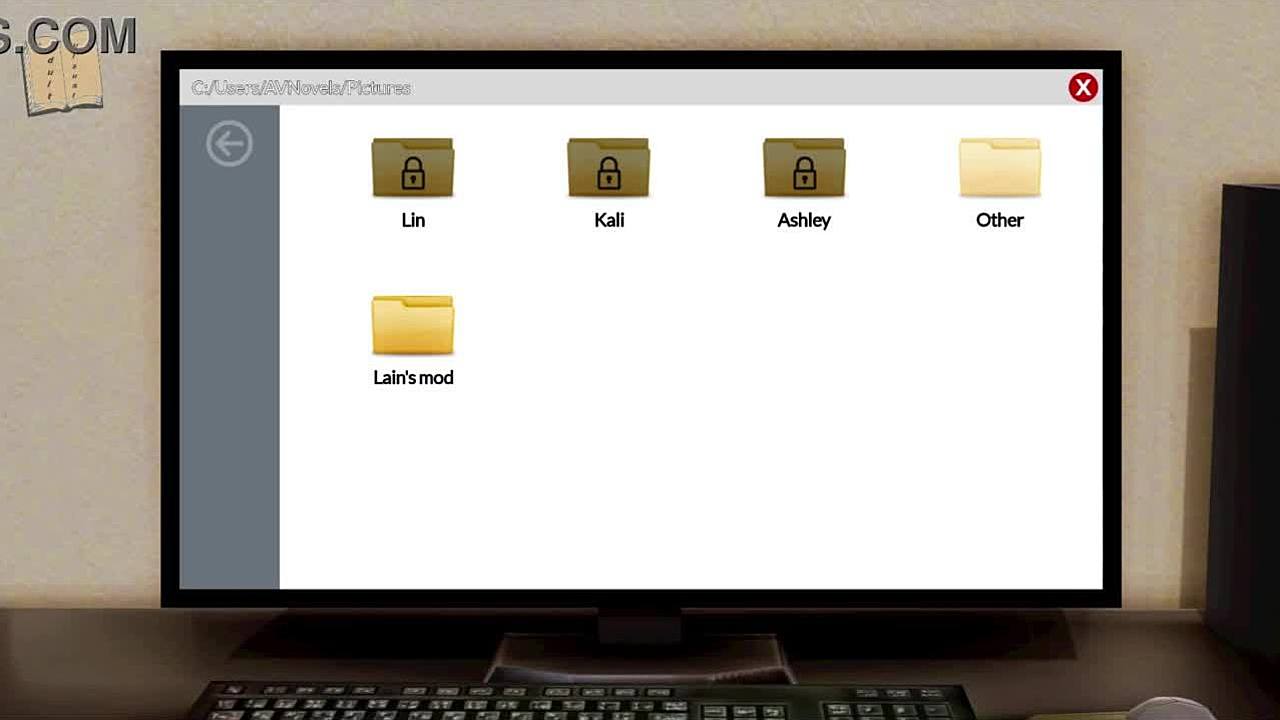Click the C:/Users/AVNovels/Pictures path text

click(301, 88)
